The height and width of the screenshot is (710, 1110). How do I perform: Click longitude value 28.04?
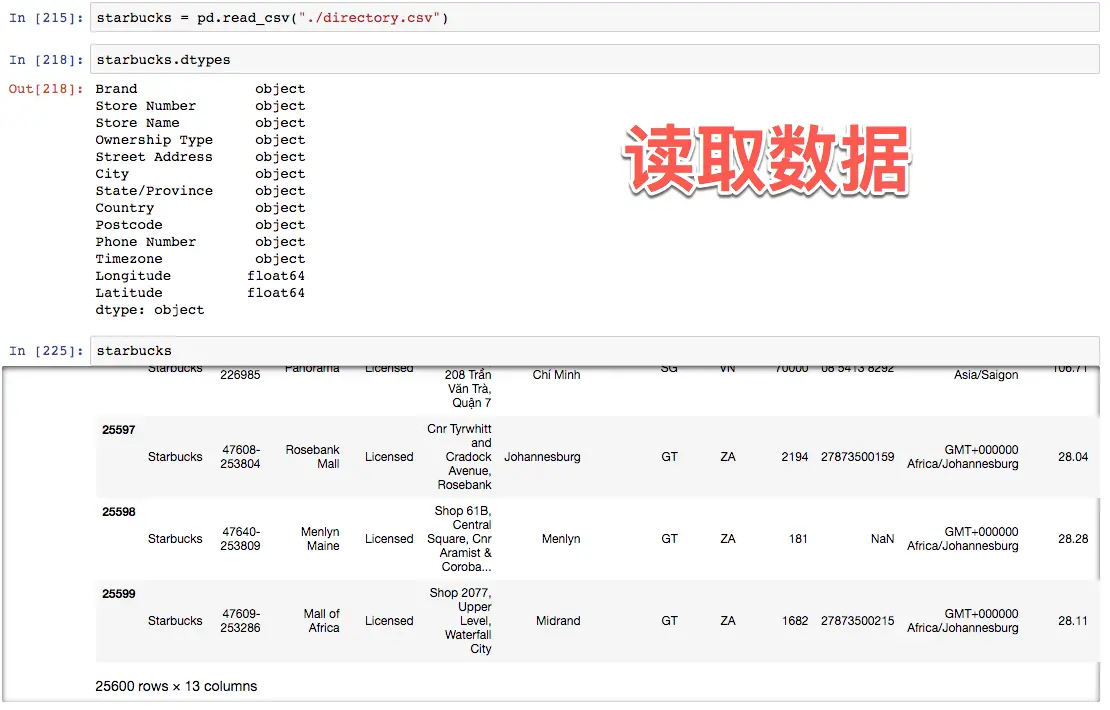[1072, 457]
